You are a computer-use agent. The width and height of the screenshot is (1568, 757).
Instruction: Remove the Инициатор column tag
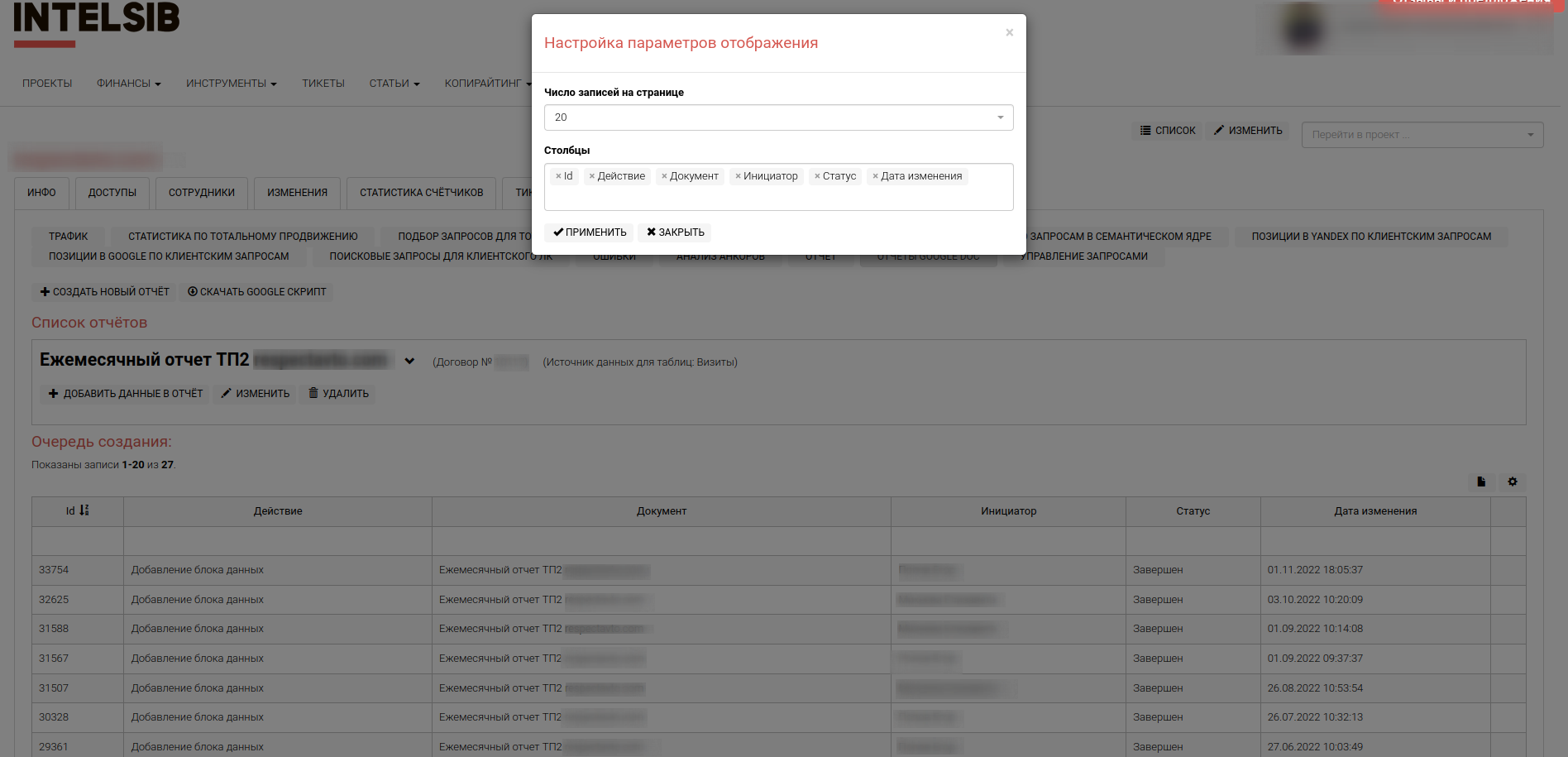738,176
